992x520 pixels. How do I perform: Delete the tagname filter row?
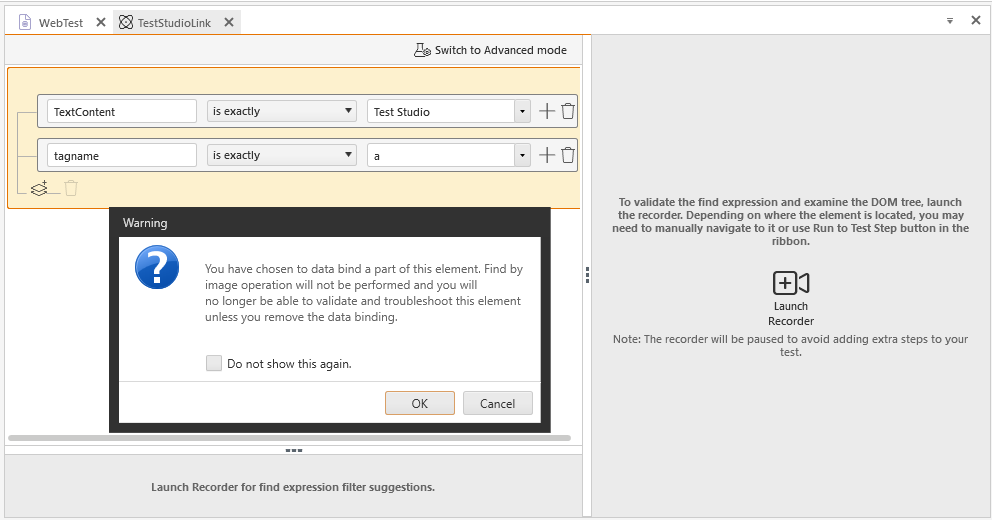coord(568,156)
